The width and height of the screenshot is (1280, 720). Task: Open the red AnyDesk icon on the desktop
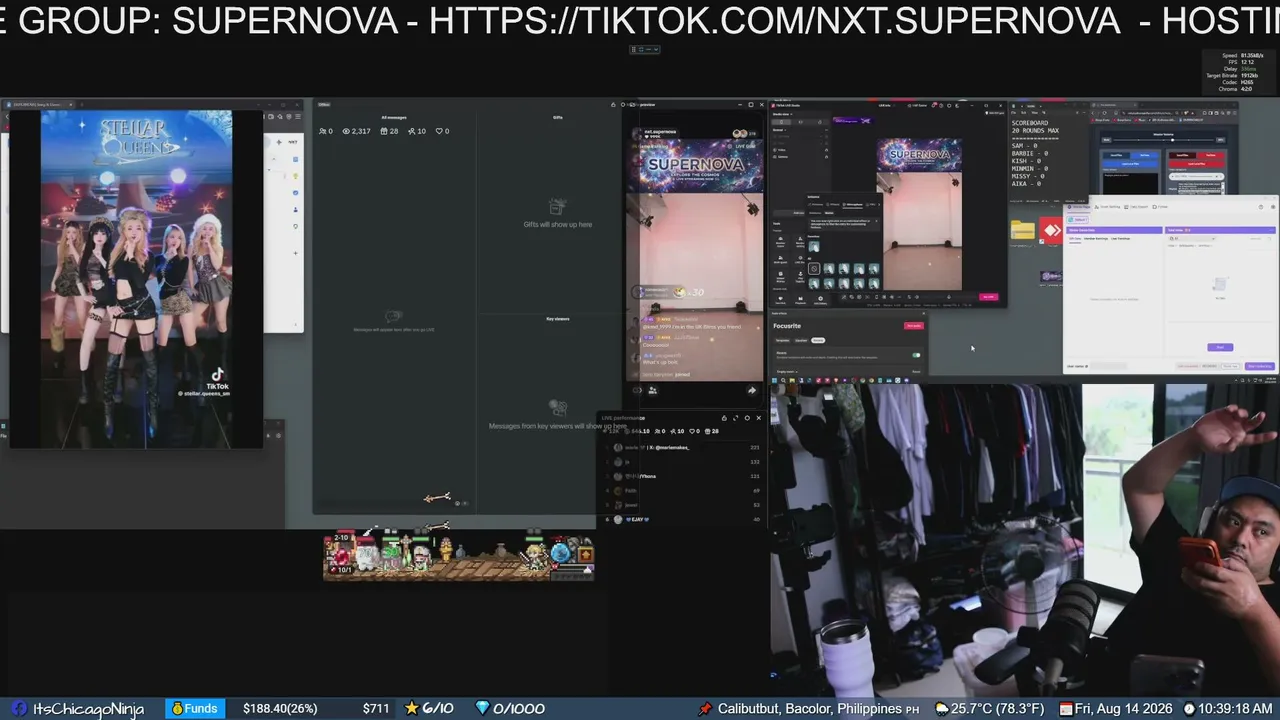coord(1050,230)
